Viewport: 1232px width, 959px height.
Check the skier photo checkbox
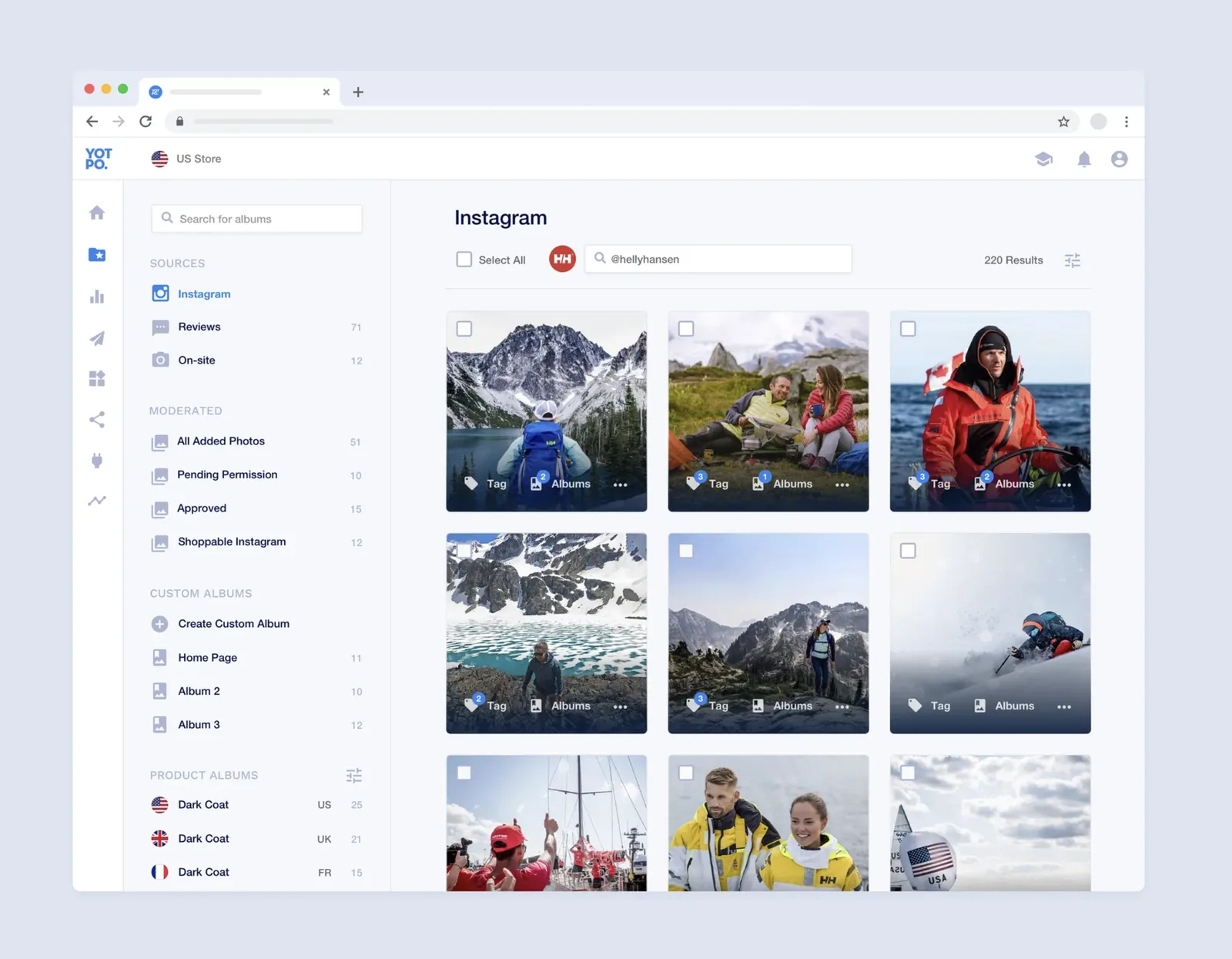(x=908, y=551)
